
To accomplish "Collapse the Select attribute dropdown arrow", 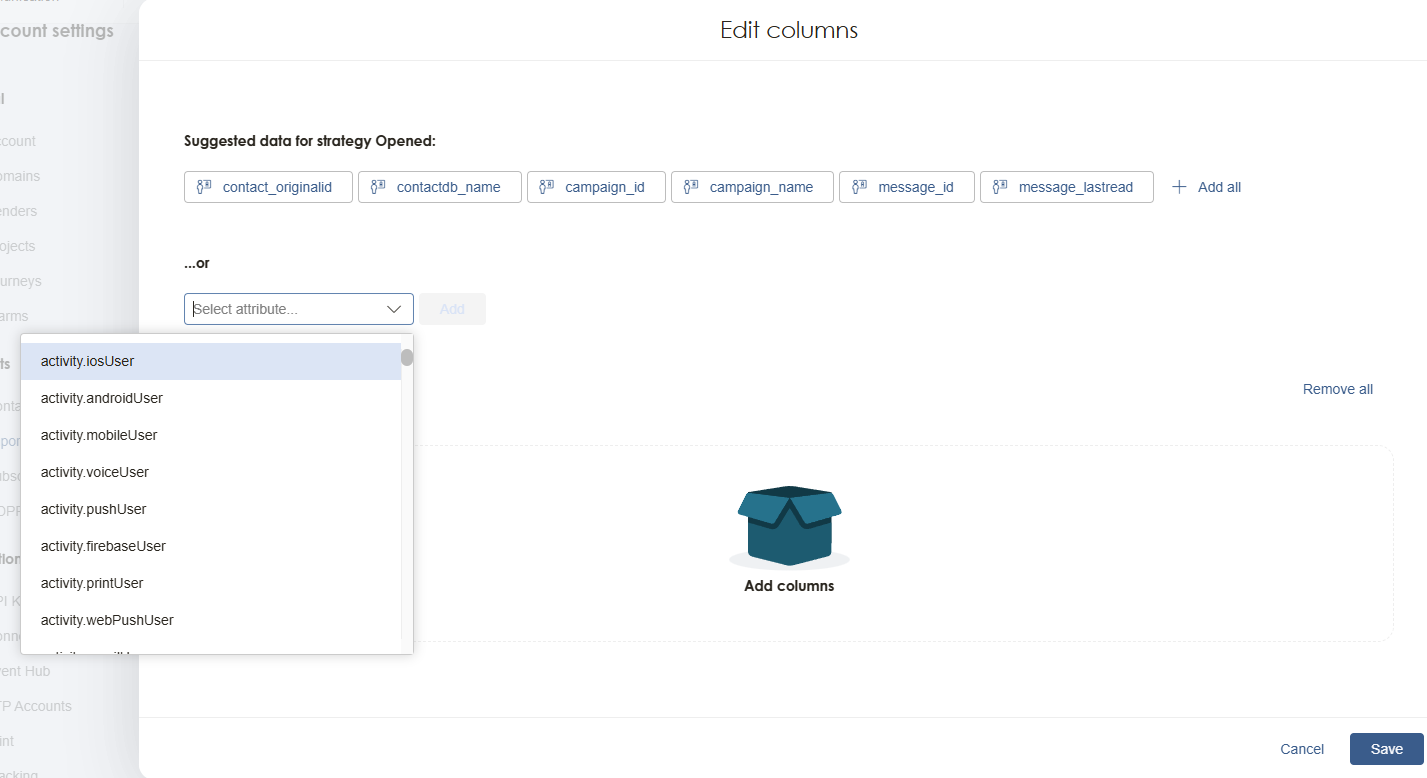I will click(394, 309).
